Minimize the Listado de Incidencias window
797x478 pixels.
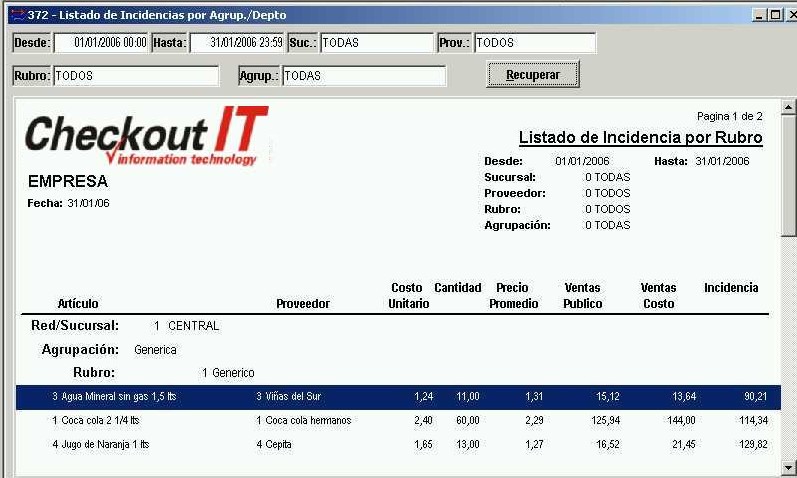[759, 15]
